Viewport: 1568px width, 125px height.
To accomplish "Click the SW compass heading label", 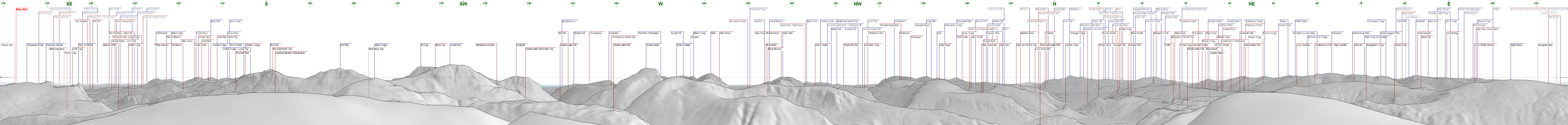I will coord(463,4).
